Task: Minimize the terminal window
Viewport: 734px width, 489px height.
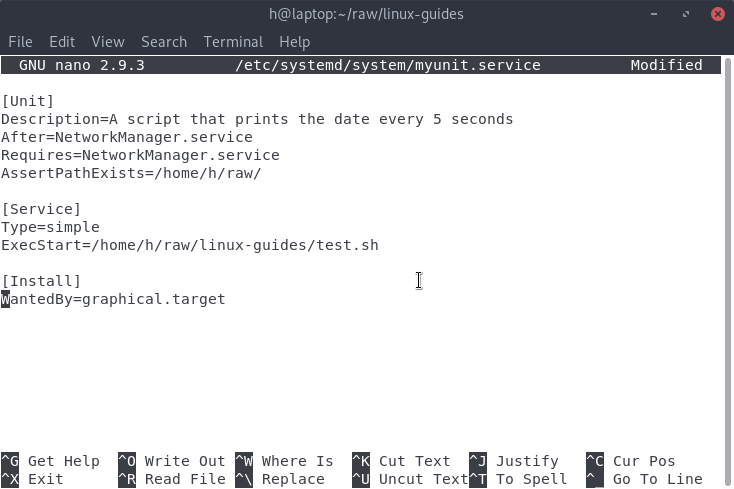Action: pos(654,14)
